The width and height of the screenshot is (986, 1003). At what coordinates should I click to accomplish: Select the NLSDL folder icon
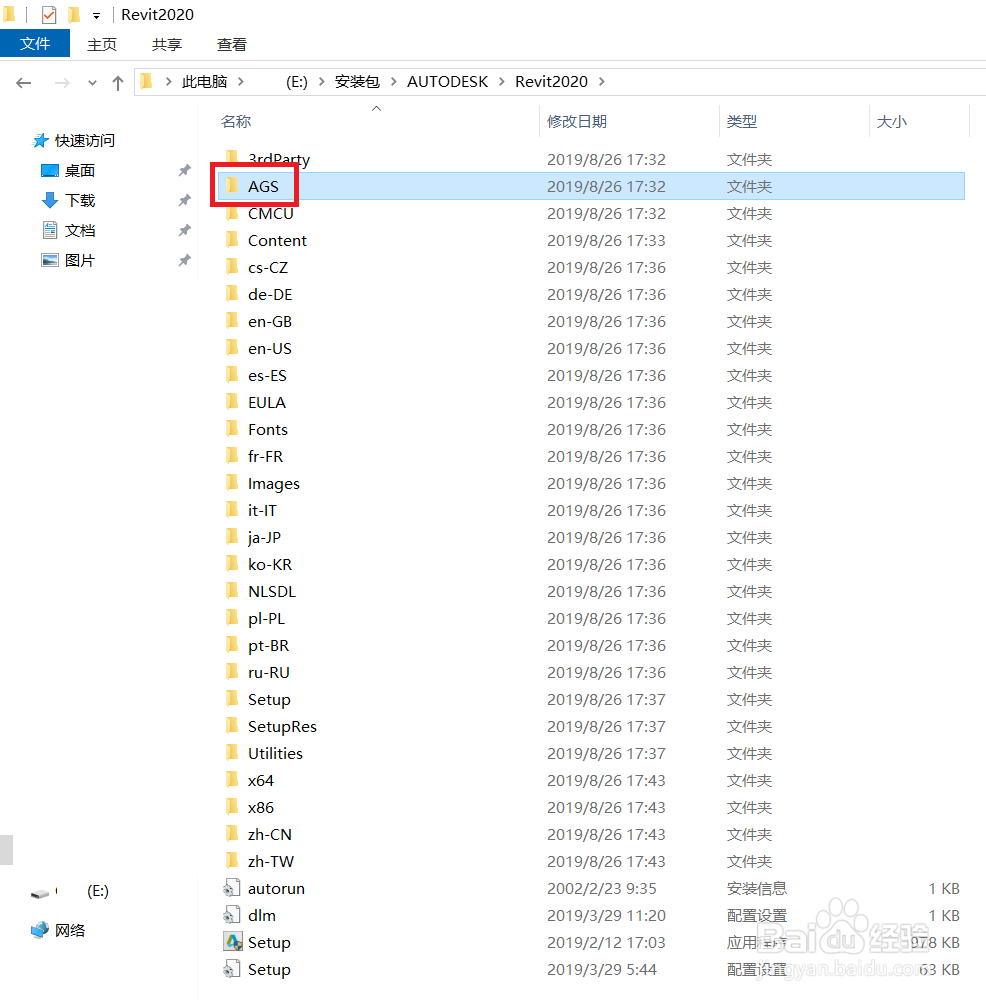pos(232,591)
